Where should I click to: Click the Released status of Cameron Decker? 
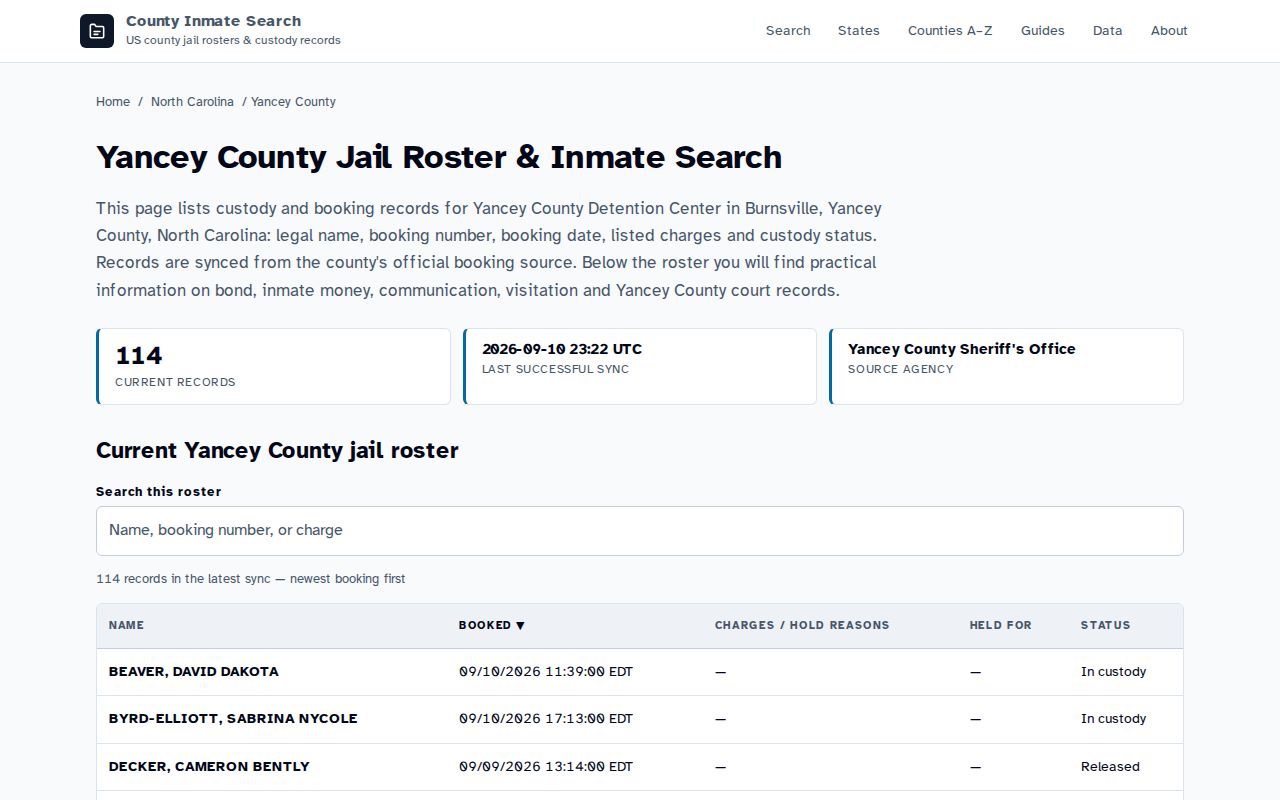pyautogui.click(x=1110, y=767)
